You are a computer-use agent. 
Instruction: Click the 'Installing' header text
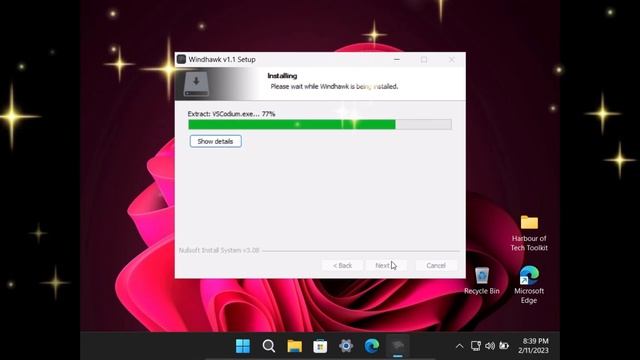coord(282,76)
